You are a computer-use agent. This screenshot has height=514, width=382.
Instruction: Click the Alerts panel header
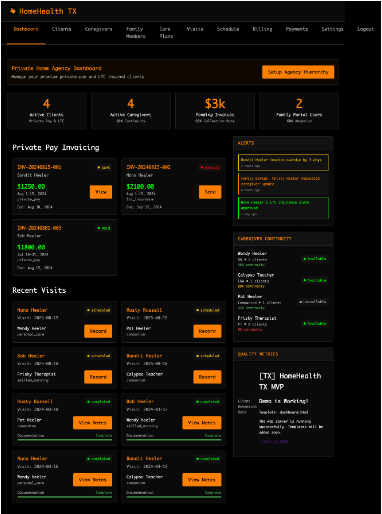click(283, 143)
